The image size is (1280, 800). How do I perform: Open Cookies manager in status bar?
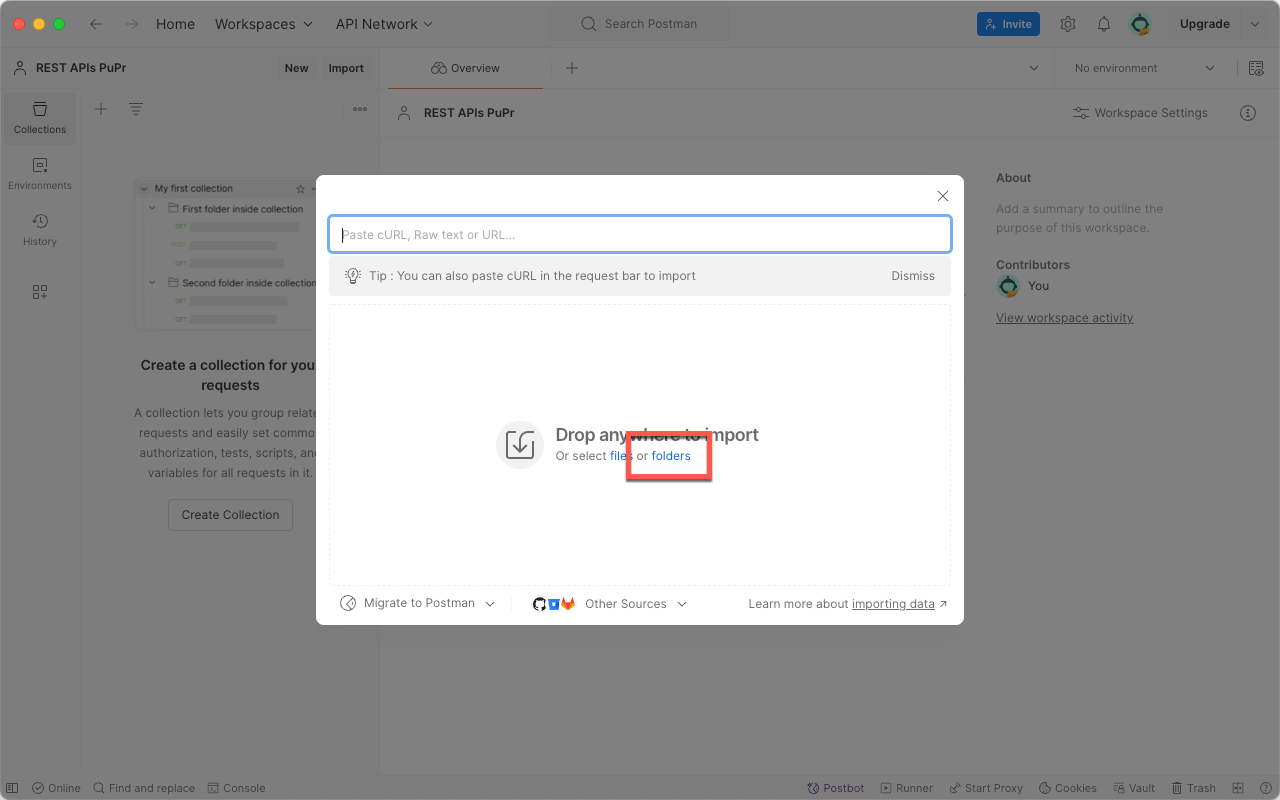point(1067,788)
